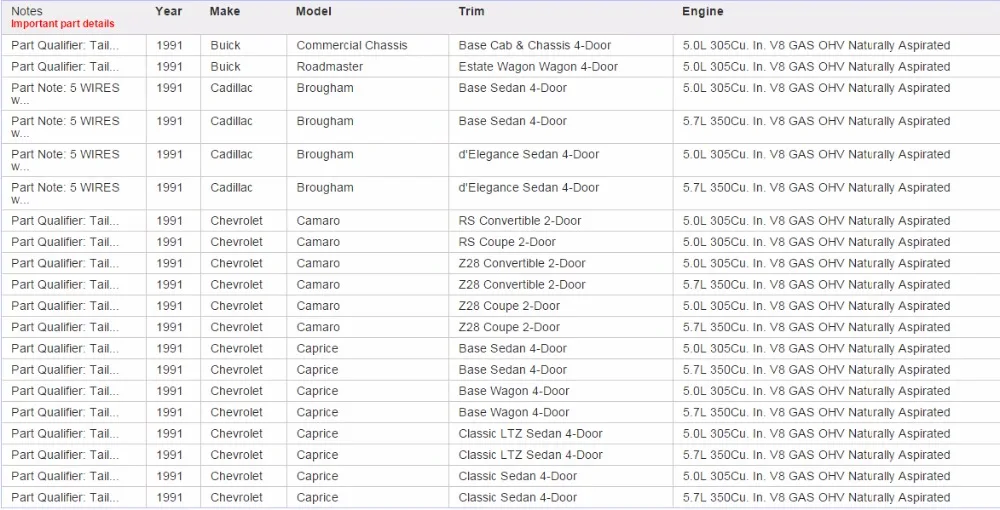
Task: Click the Trim column header
Action: pos(471,11)
